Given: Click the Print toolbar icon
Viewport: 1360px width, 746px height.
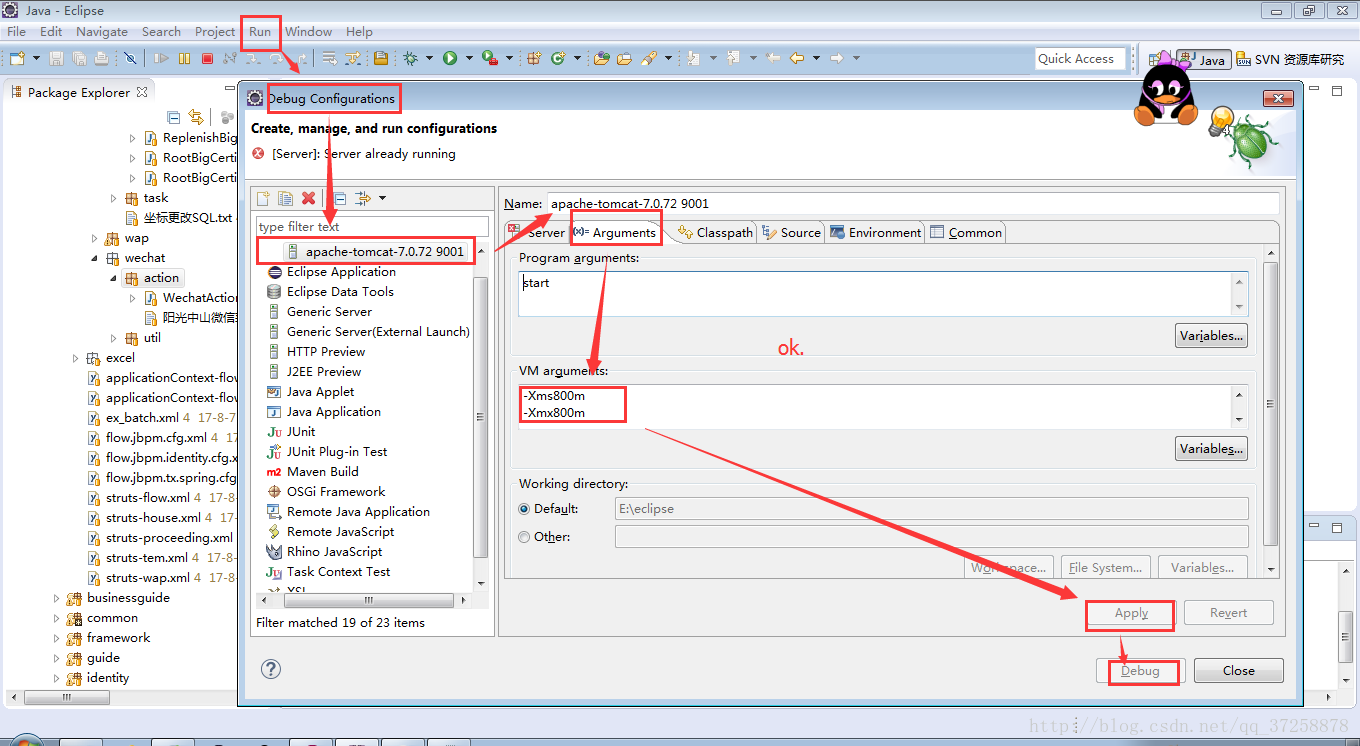Looking at the screenshot, I should (103, 59).
